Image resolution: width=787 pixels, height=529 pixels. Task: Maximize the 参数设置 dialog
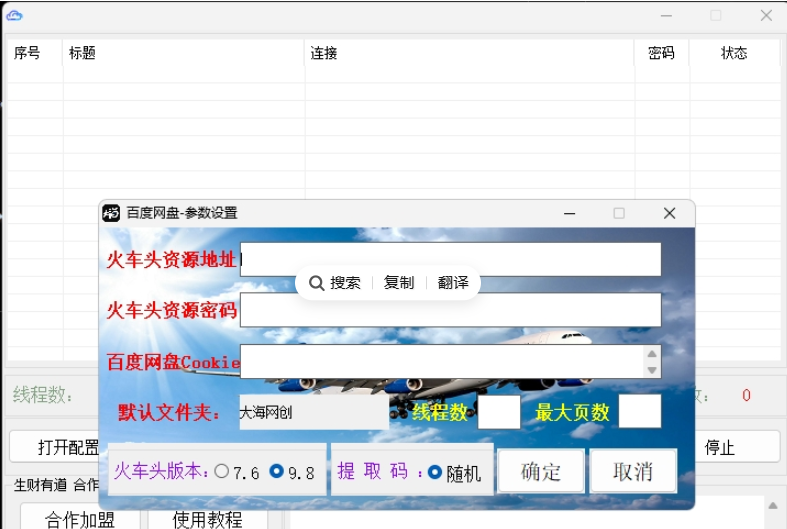(619, 213)
